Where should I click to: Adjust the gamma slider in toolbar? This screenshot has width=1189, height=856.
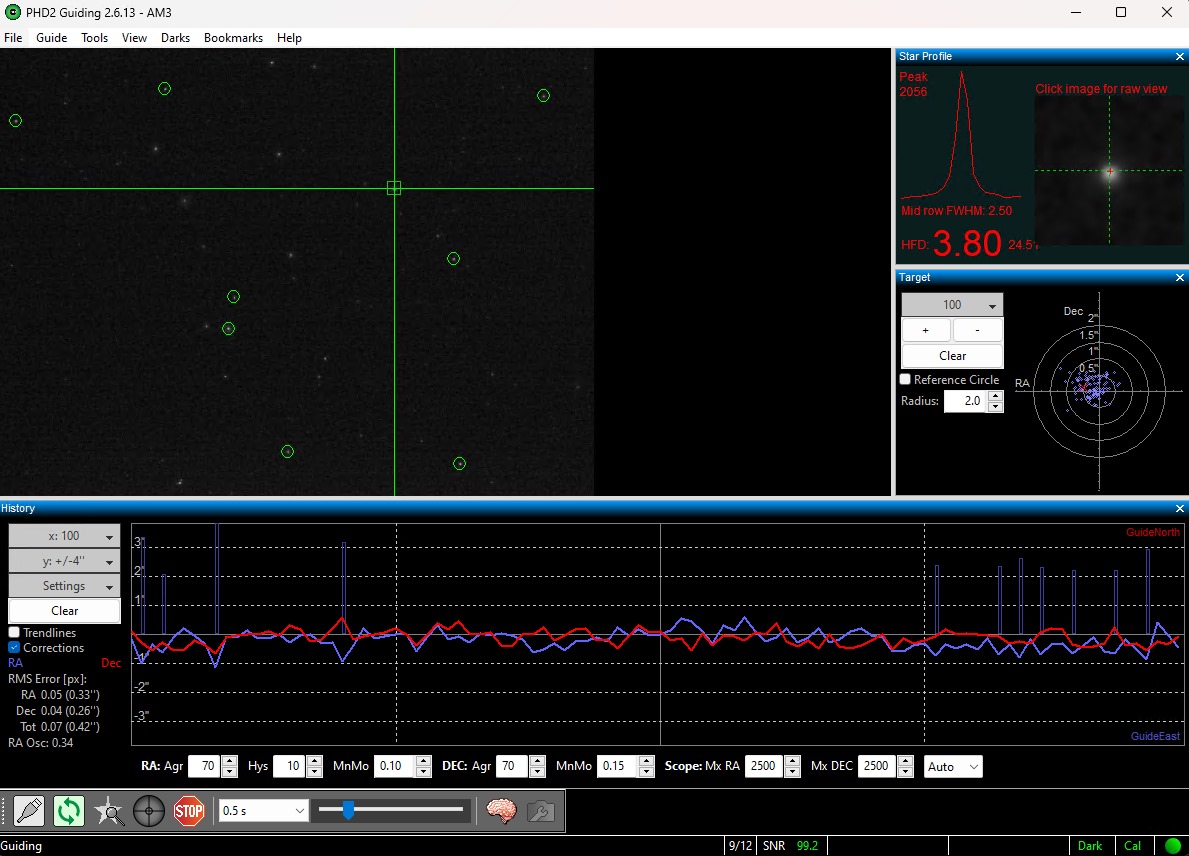click(348, 811)
